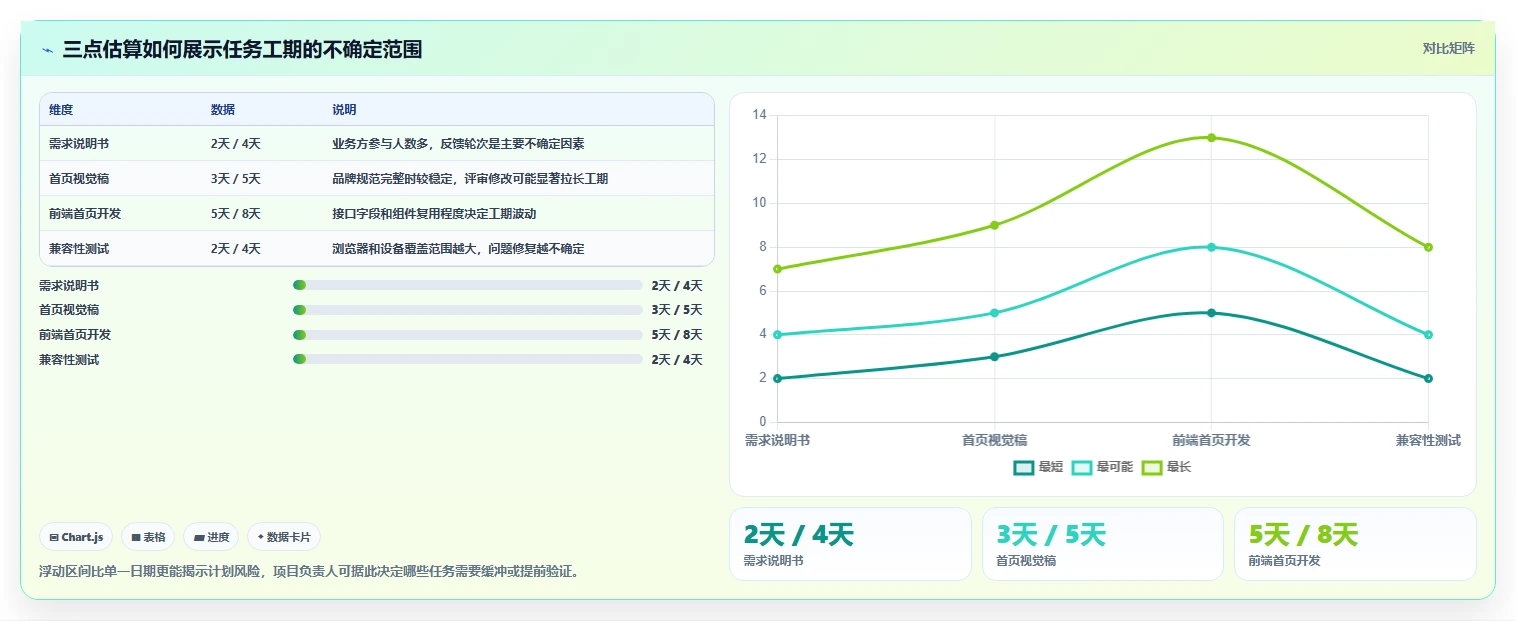The height and width of the screenshot is (621, 1516).
Task: Click the 数据卡片 tag chip
Action: click(x=284, y=537)
